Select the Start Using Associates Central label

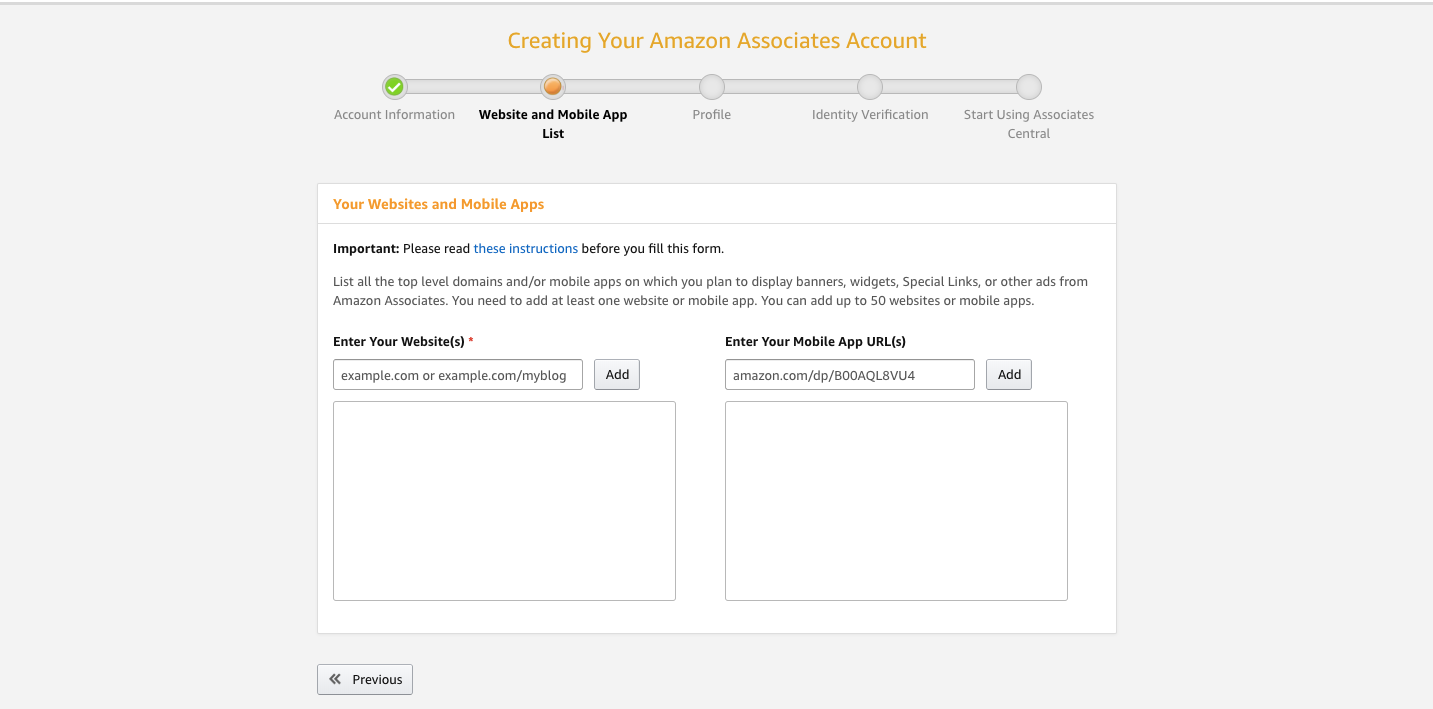1029,124
